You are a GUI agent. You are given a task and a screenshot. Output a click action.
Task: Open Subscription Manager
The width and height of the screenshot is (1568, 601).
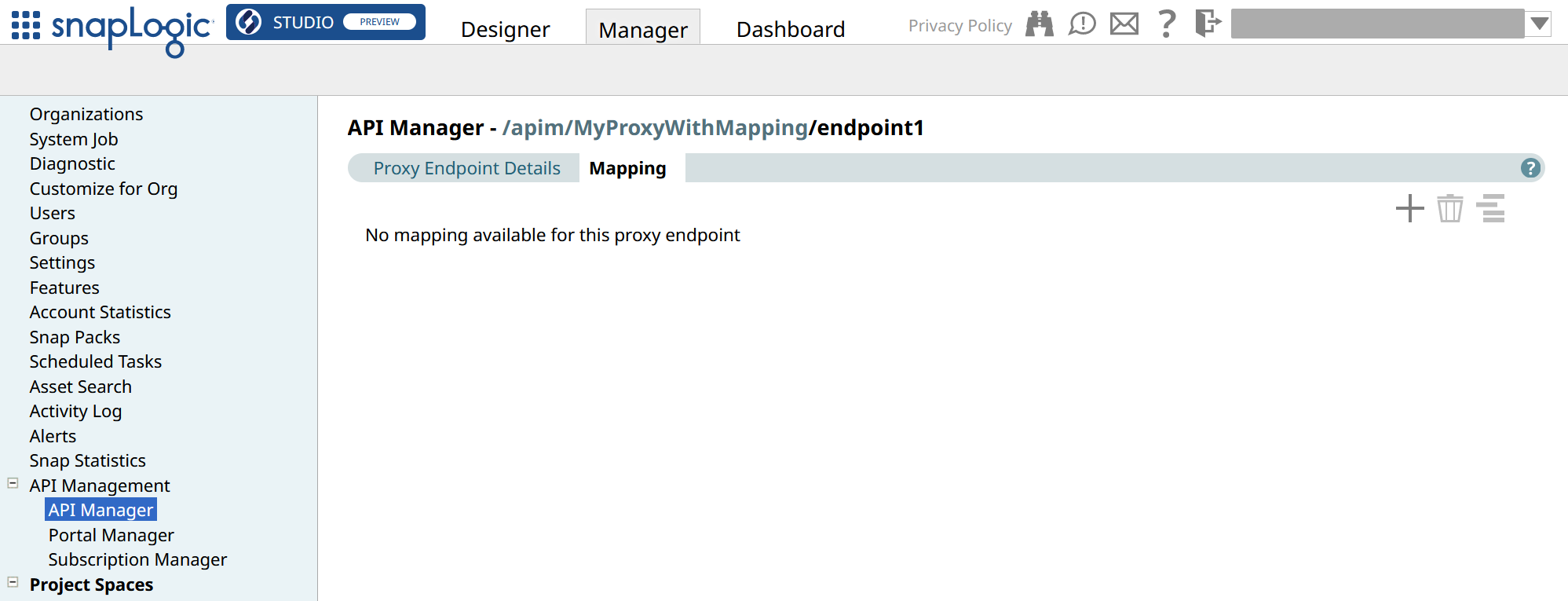[x=137, y=559]
